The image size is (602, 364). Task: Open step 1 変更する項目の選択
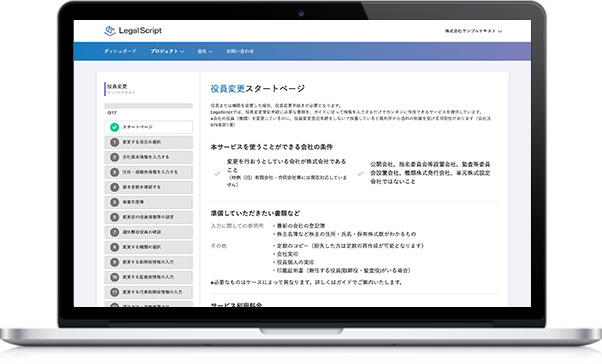(x=149, y=142)
